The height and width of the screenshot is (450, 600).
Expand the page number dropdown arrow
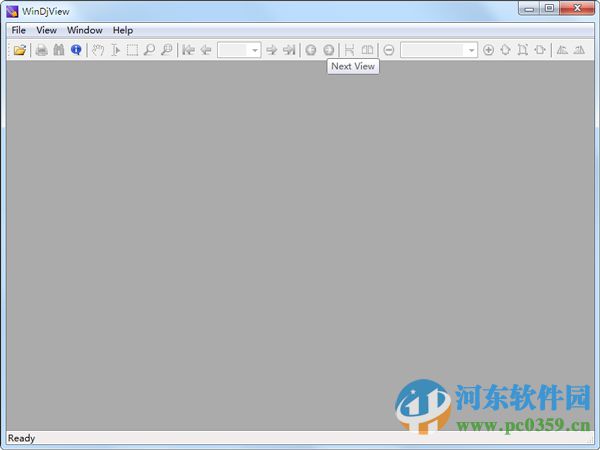point(254,50)
